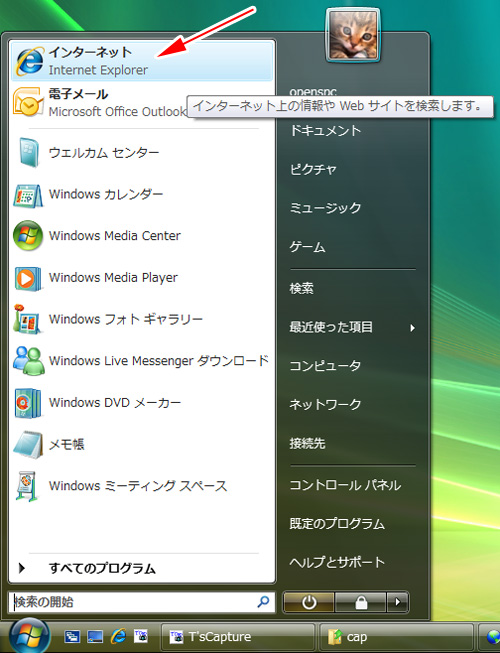Screen dimensions: 500x653
Task: Open Internet Explorer from the pinned list
Action: click(141, 61)
